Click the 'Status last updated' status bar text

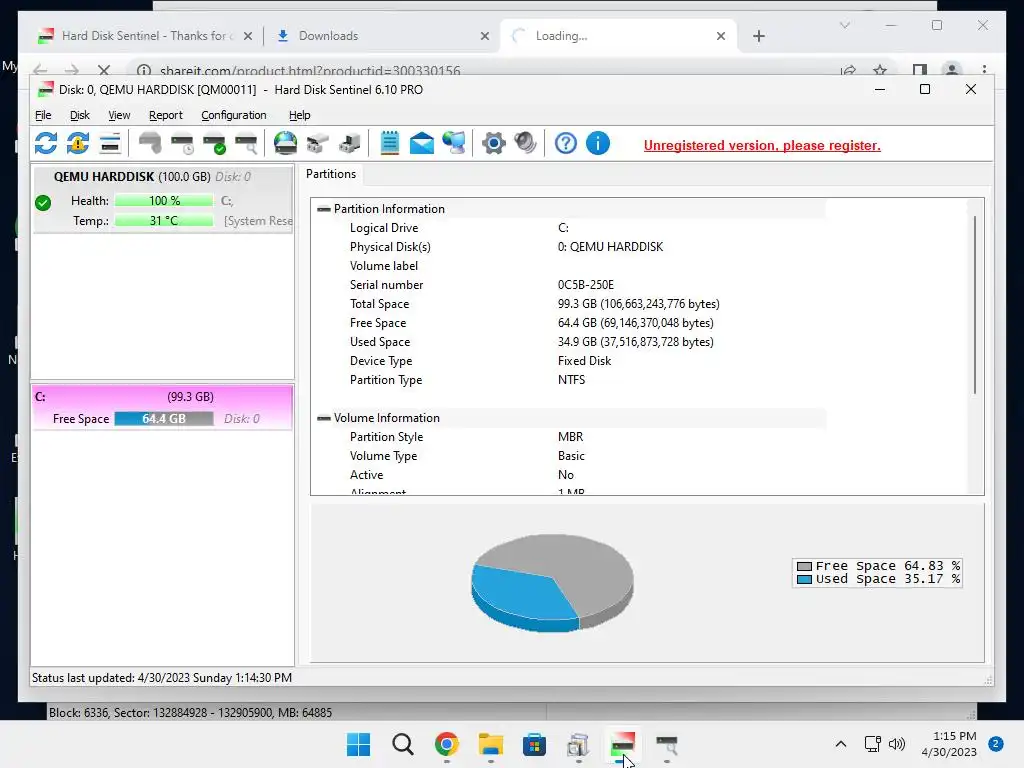162,678
